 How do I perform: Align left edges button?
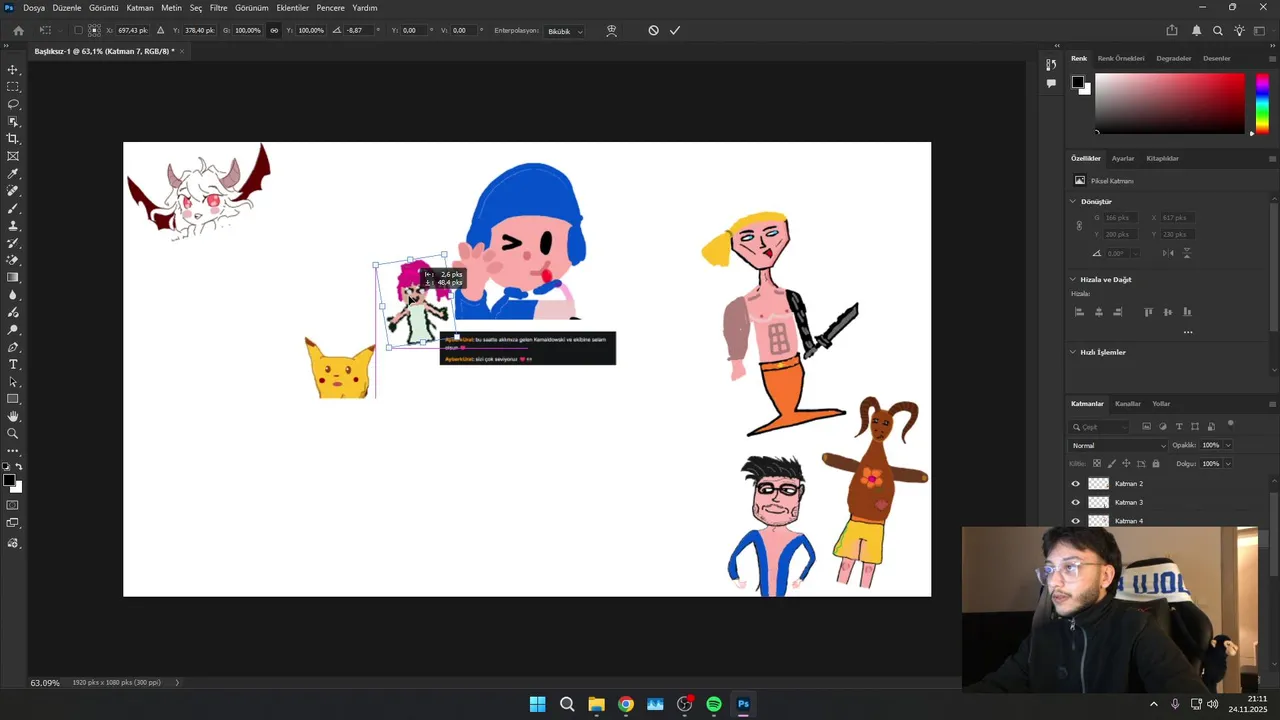click(1079, 312)
